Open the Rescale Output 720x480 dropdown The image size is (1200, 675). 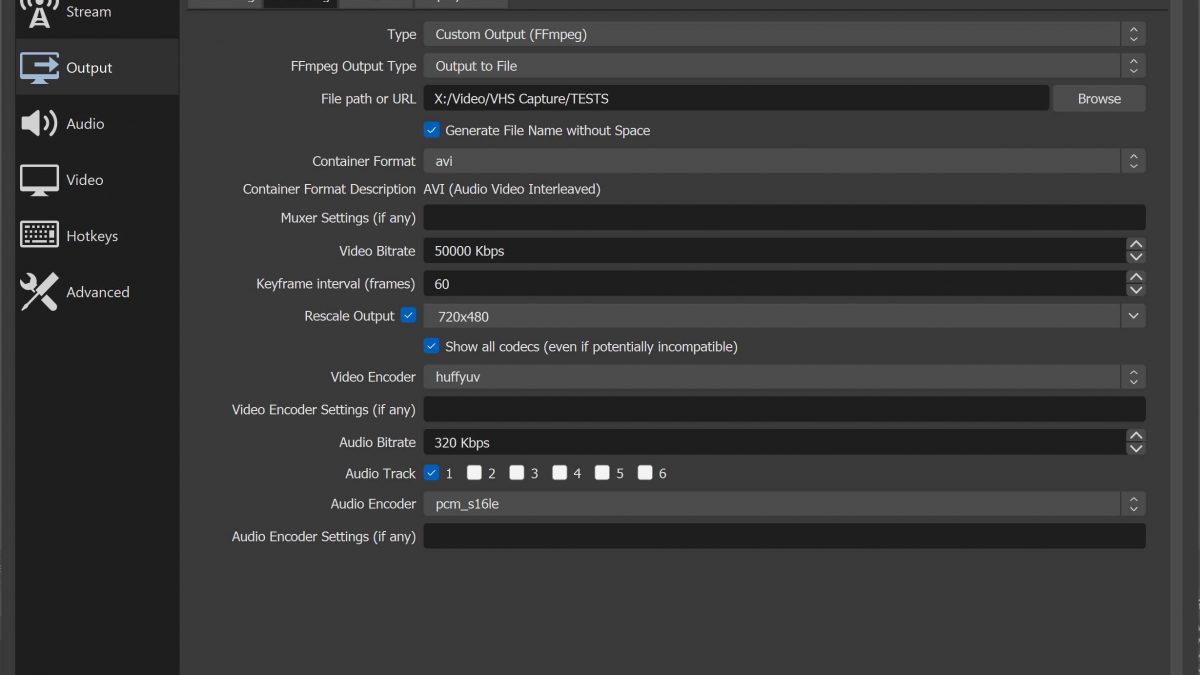point(784,316)
